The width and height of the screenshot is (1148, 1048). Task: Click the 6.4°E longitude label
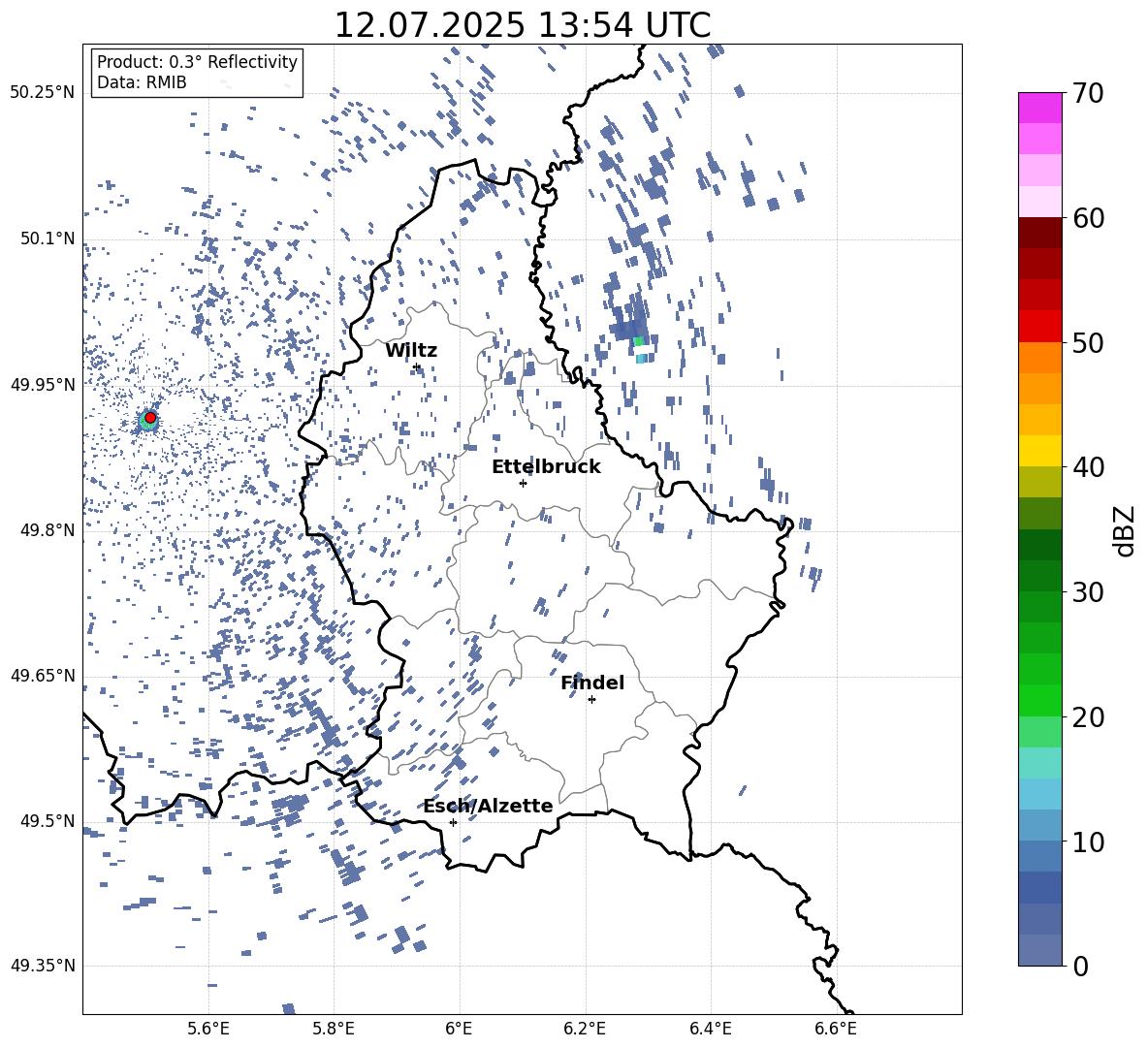[x=710, y=1029]
